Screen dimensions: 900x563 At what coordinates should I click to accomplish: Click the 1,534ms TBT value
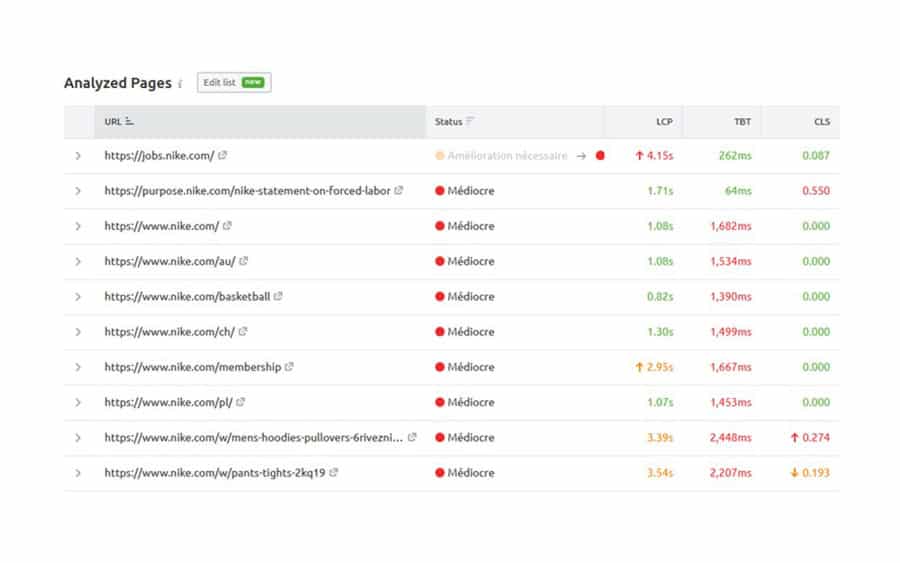[731, 261]
